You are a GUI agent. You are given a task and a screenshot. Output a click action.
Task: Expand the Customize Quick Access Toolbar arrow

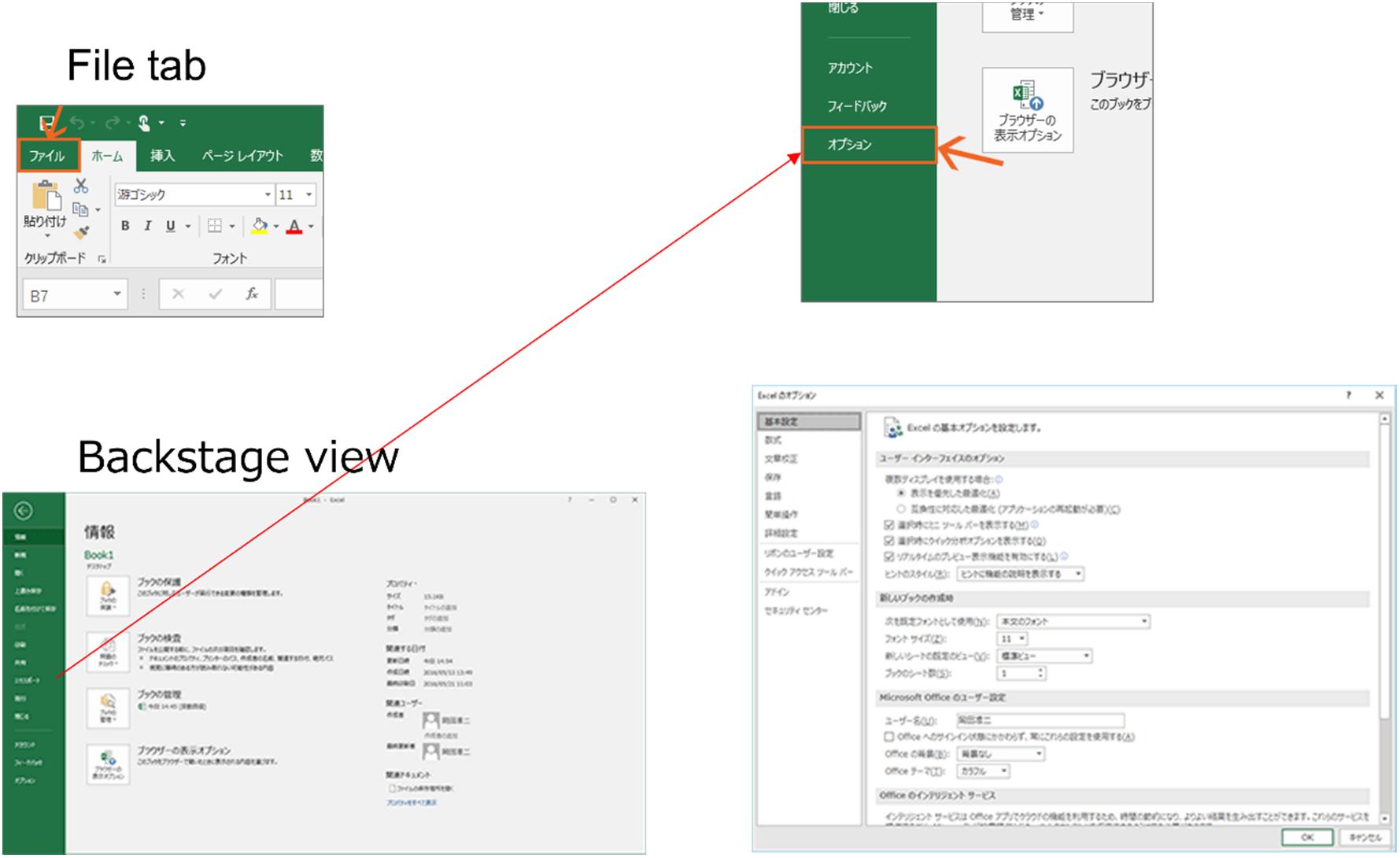[183, 123]
